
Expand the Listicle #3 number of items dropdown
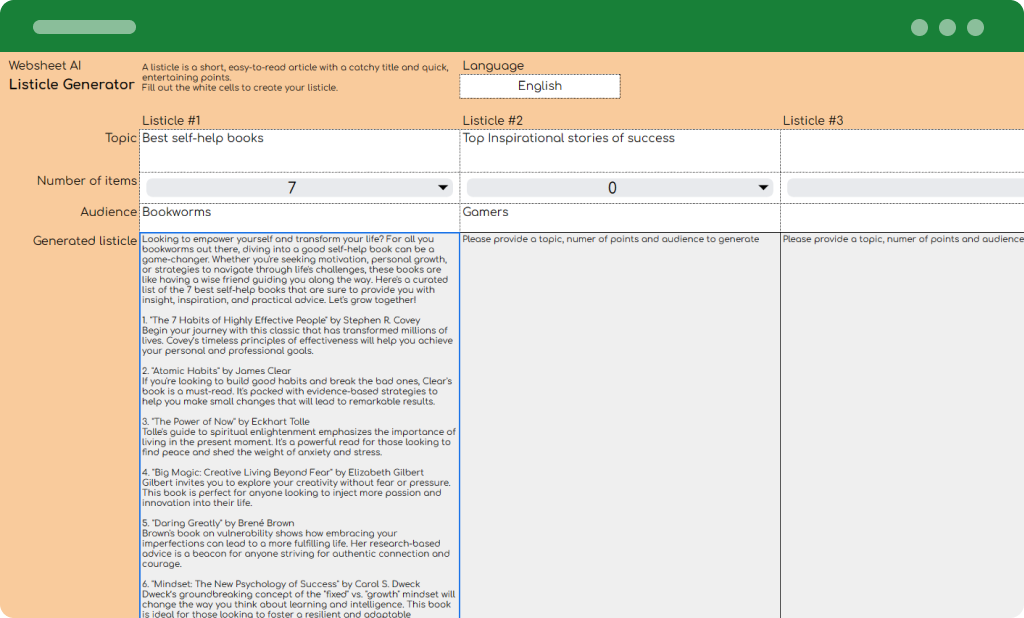[904, 188]
